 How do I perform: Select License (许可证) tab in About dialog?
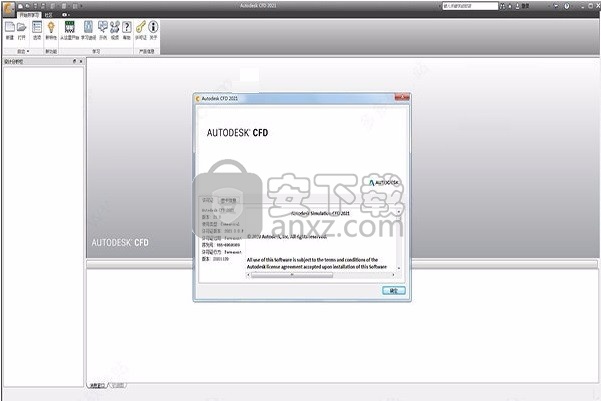pos(207,200)
